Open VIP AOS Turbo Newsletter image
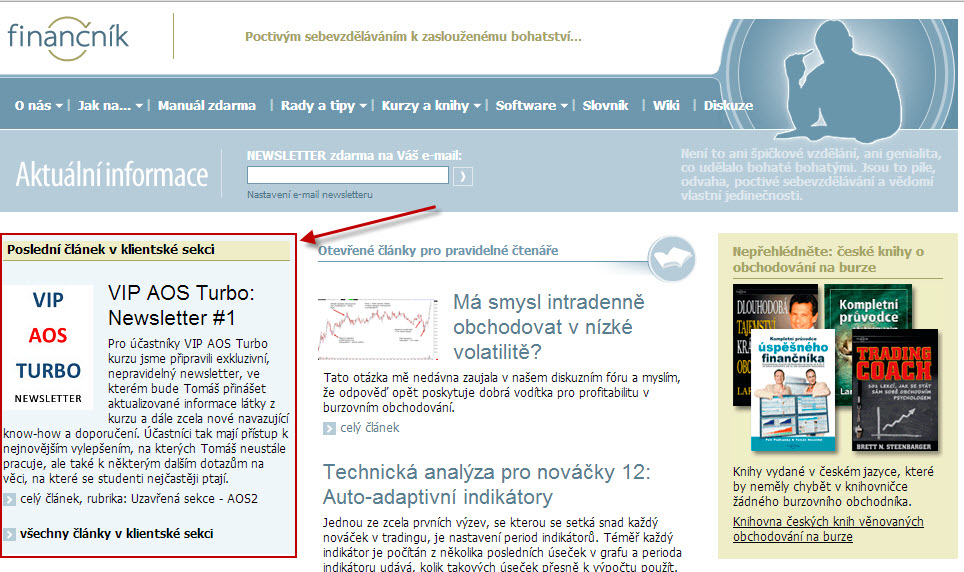 pos(49,348)
